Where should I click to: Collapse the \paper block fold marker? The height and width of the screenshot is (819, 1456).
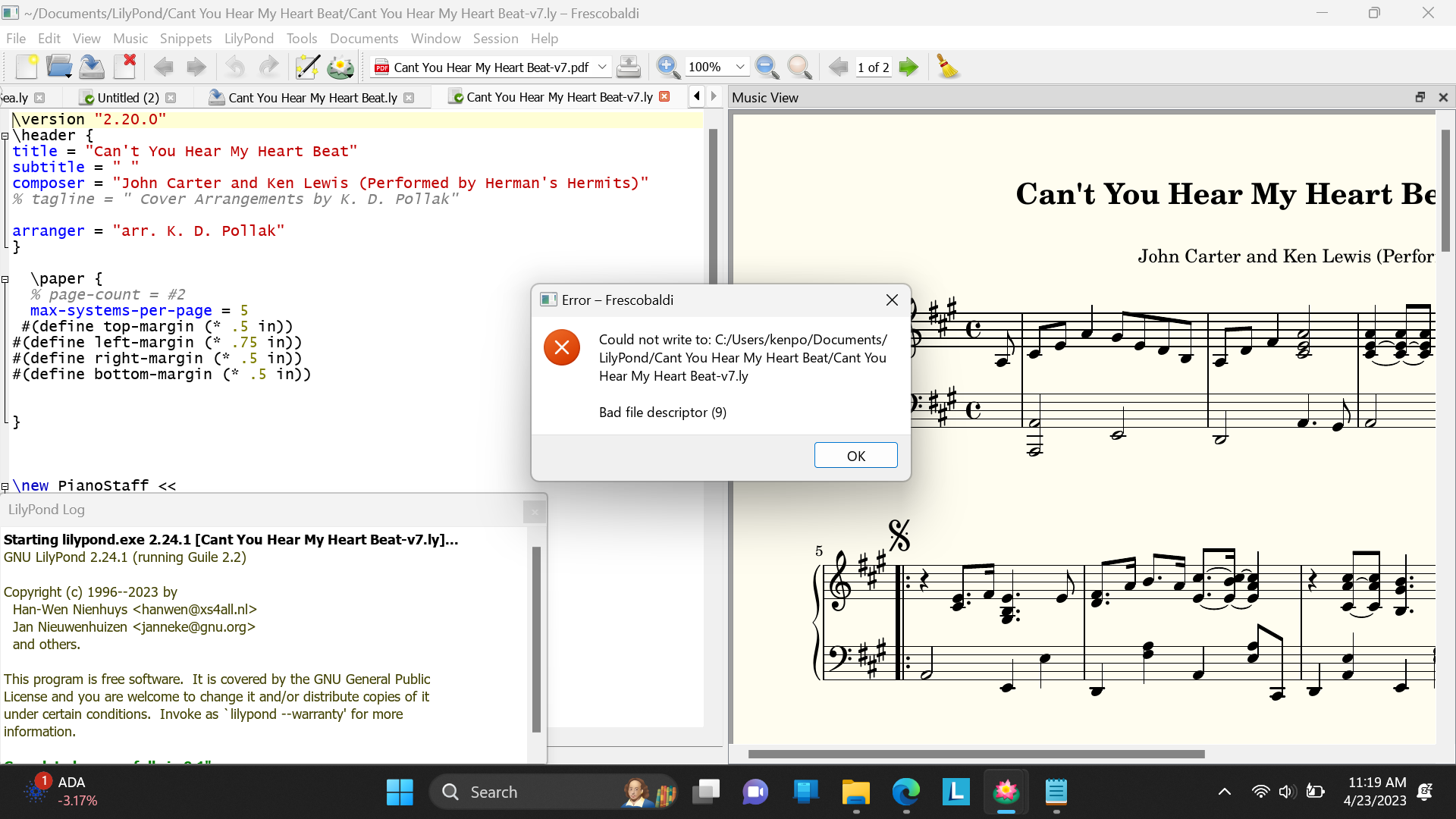click(5, 279)
